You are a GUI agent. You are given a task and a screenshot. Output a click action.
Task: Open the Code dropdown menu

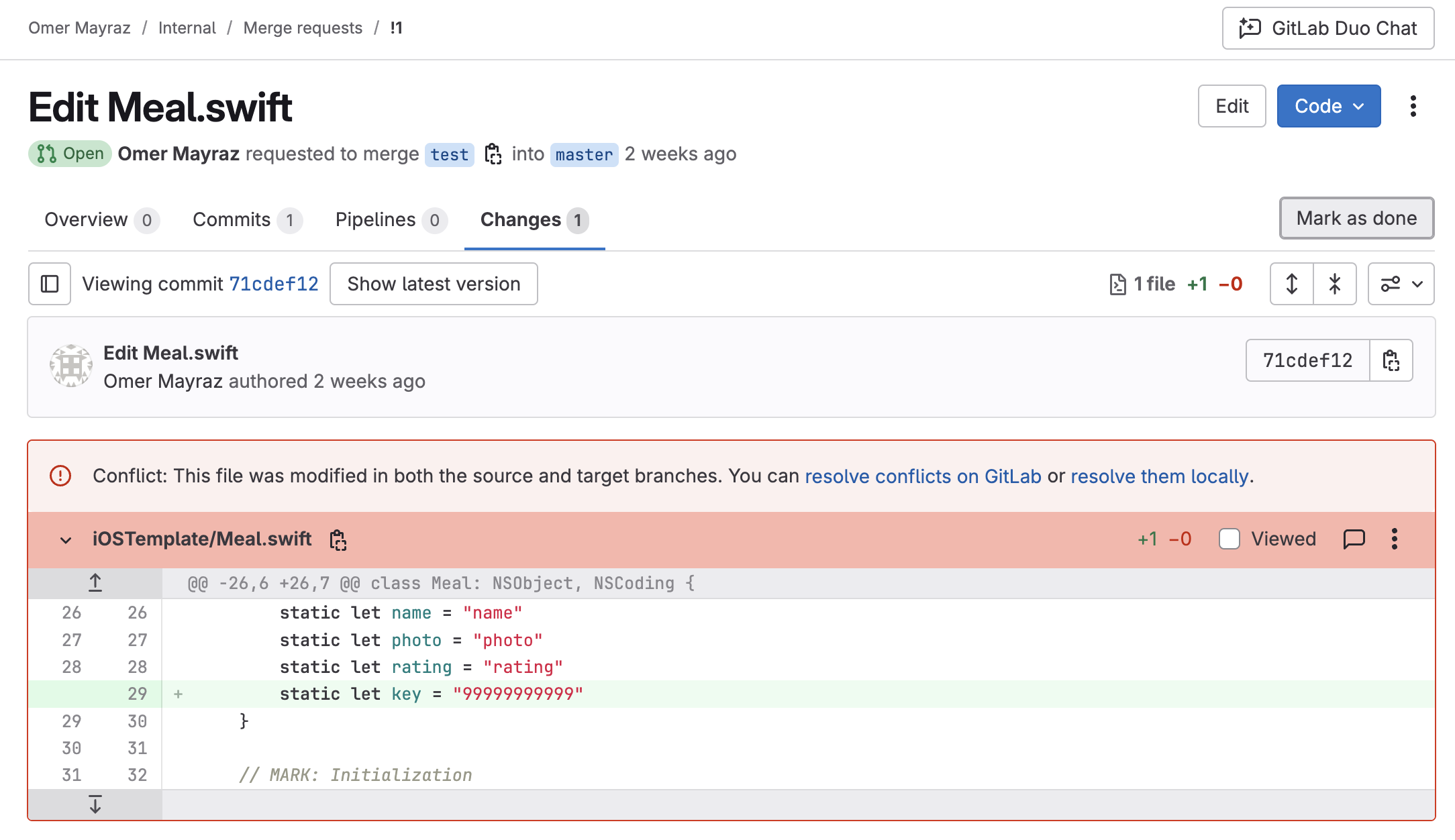1328,105
